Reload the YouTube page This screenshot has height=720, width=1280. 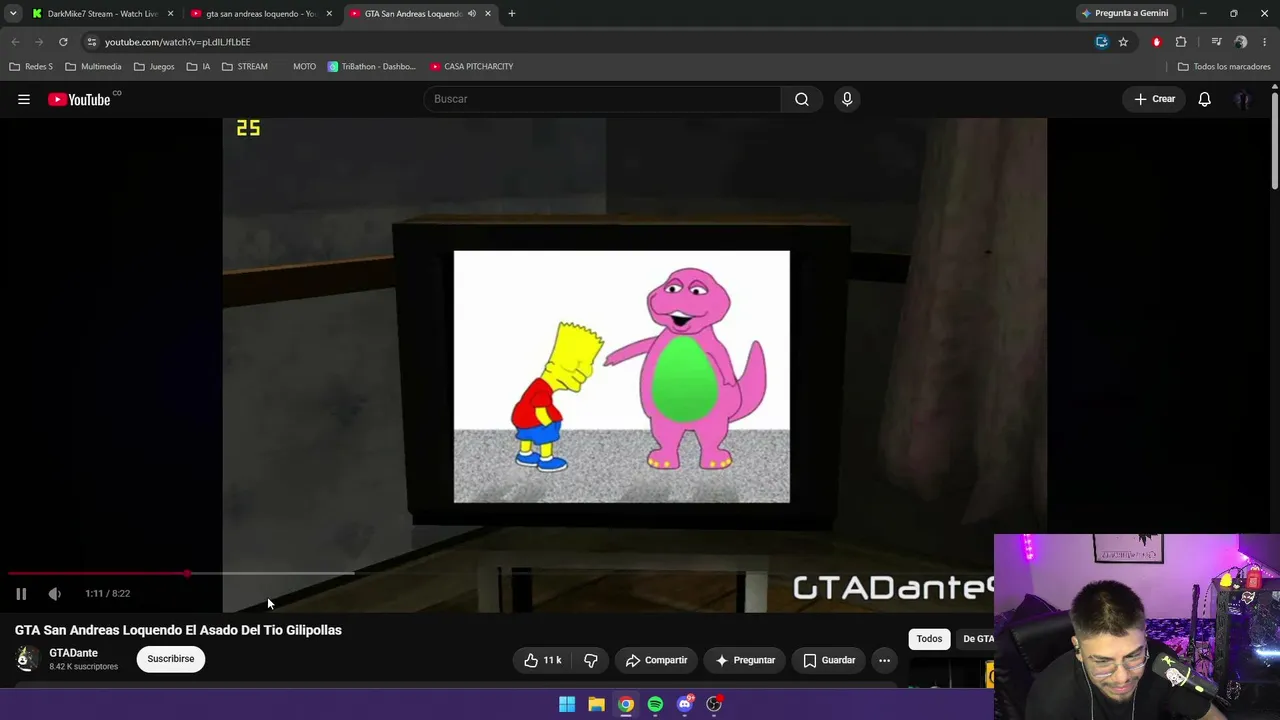[x=63, y=42]
